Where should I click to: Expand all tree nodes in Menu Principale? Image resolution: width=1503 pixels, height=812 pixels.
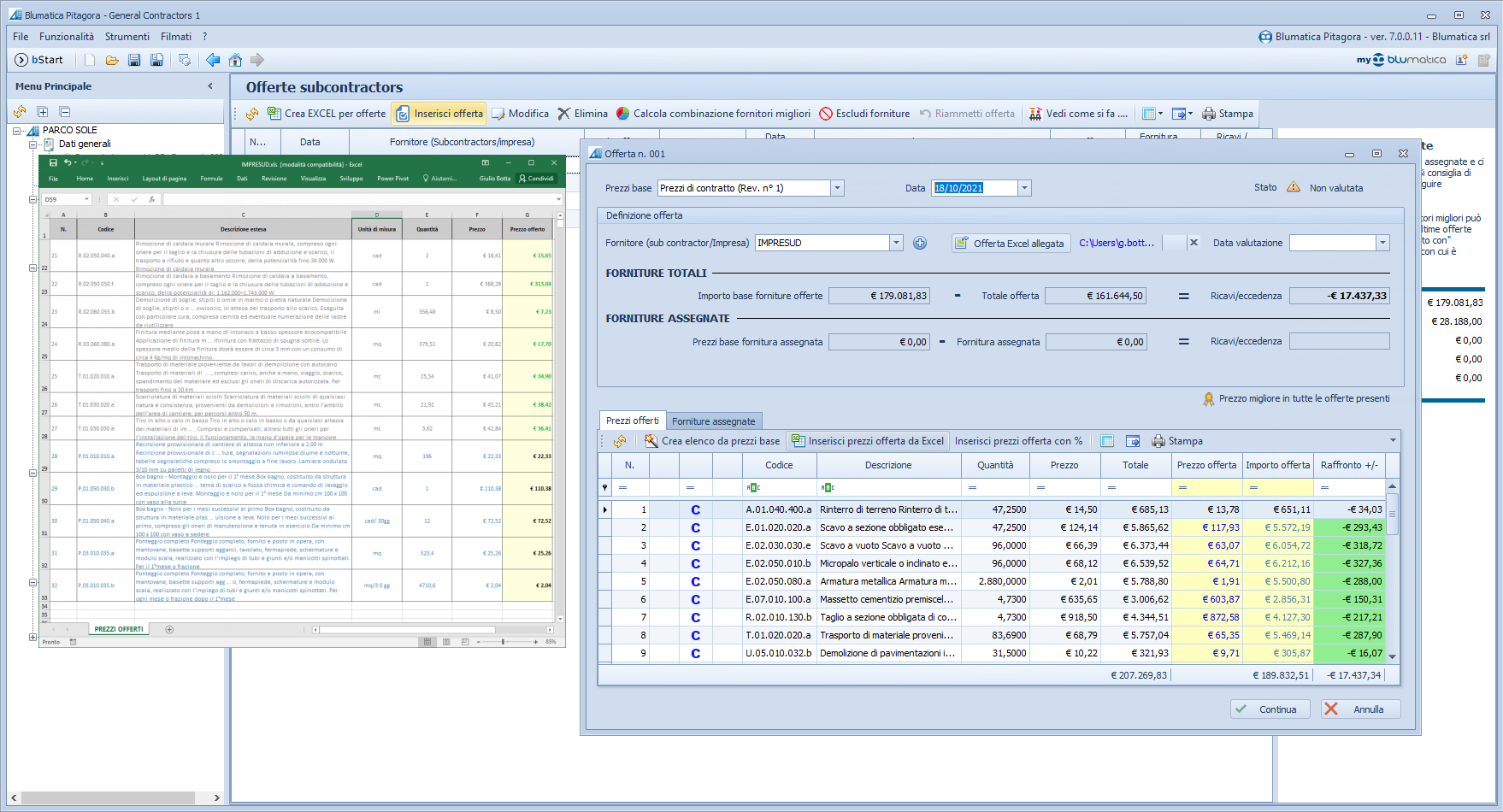(x=42, y=112)
